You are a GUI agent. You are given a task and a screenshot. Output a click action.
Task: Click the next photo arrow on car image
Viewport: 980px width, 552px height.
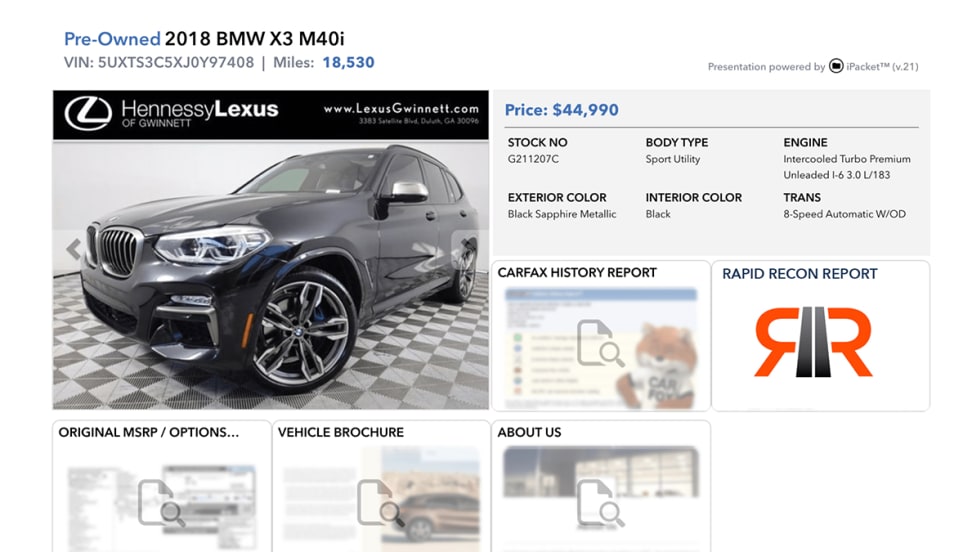pyautogui.click(x=468, y=249)
